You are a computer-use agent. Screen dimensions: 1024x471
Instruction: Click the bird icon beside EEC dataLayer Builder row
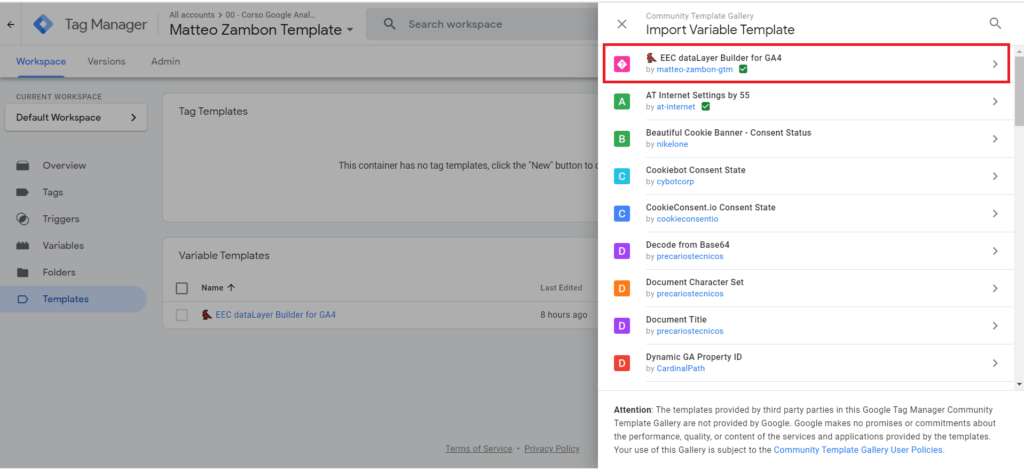coord(207,315)
